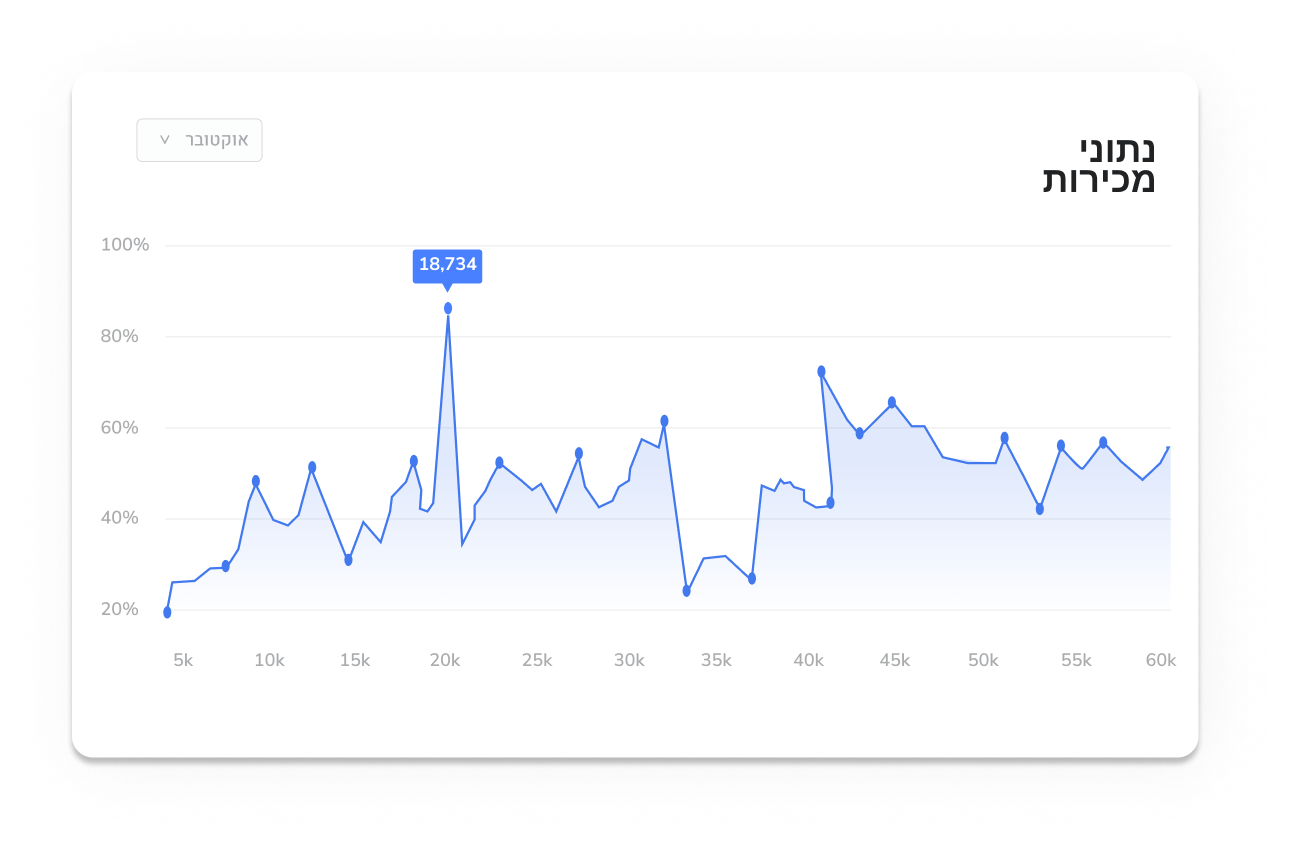The width and height of the screenshot is (1289, 848).
Task: Click the data point near 51k peak
Action: (x=1005, y=438)
